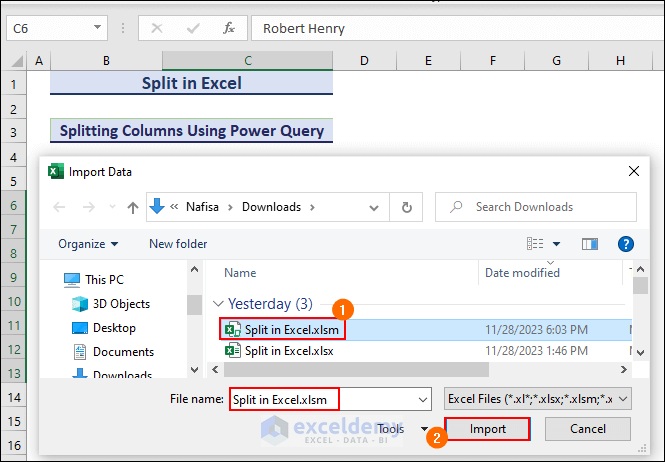Click Splitting Columns Using Power Query cell
Screen dimensions: 665x462
click(191, 131)
